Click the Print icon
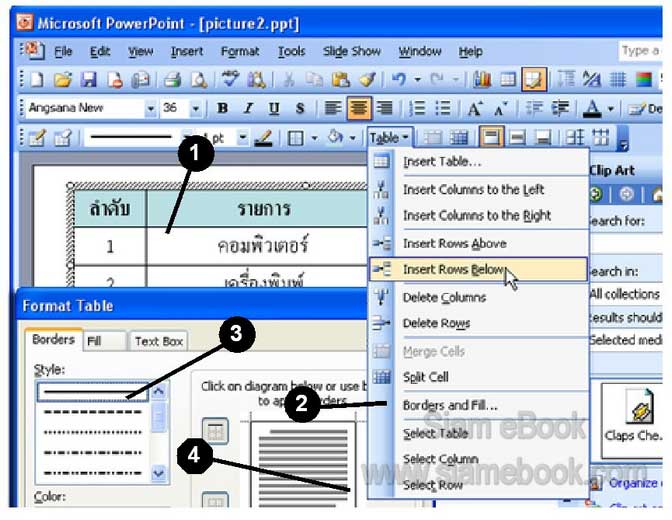This screenshot has width=672, height=520. pos(173,80)
